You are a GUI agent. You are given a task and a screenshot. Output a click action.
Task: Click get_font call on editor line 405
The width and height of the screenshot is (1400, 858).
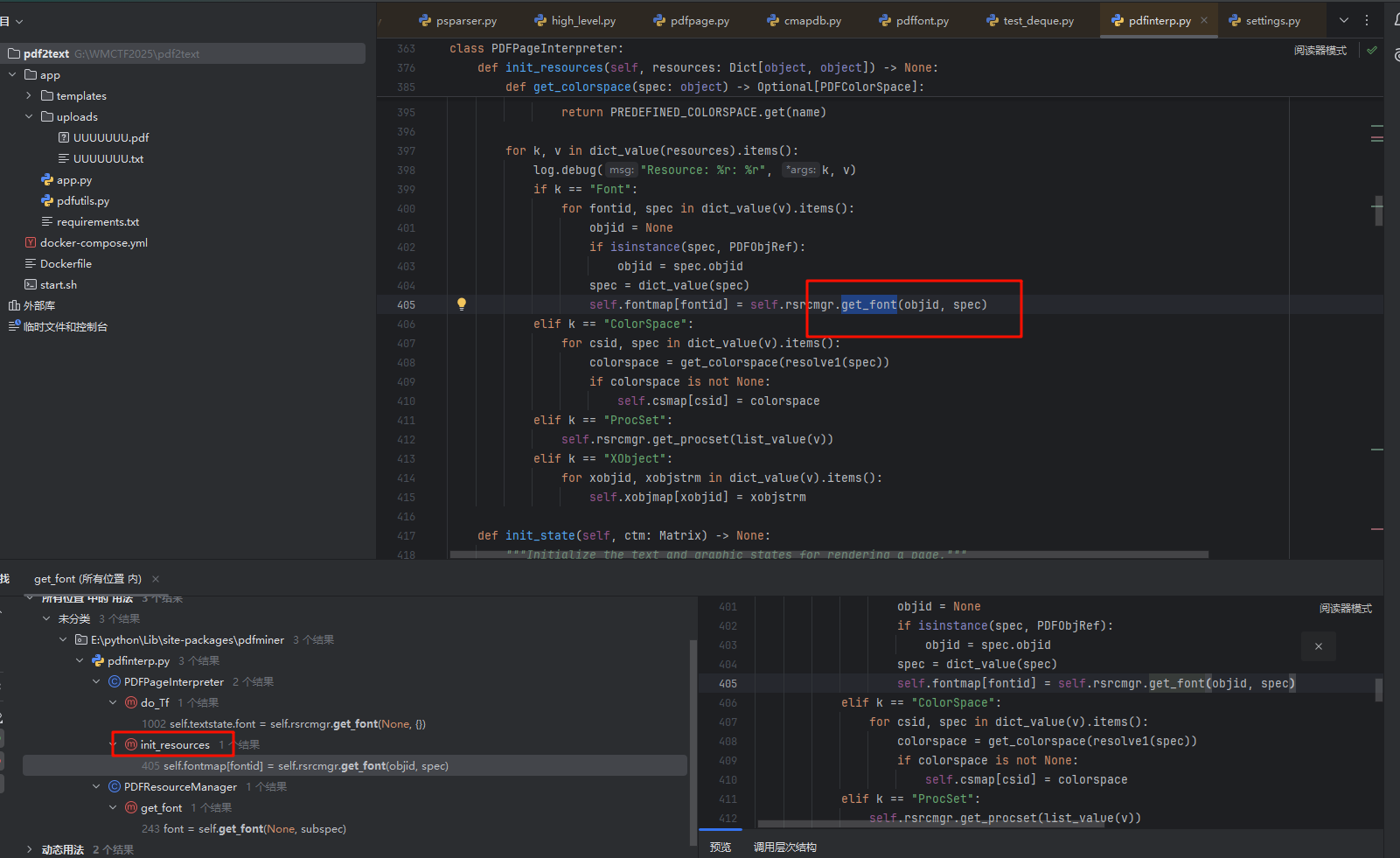[x=869, y=304]
